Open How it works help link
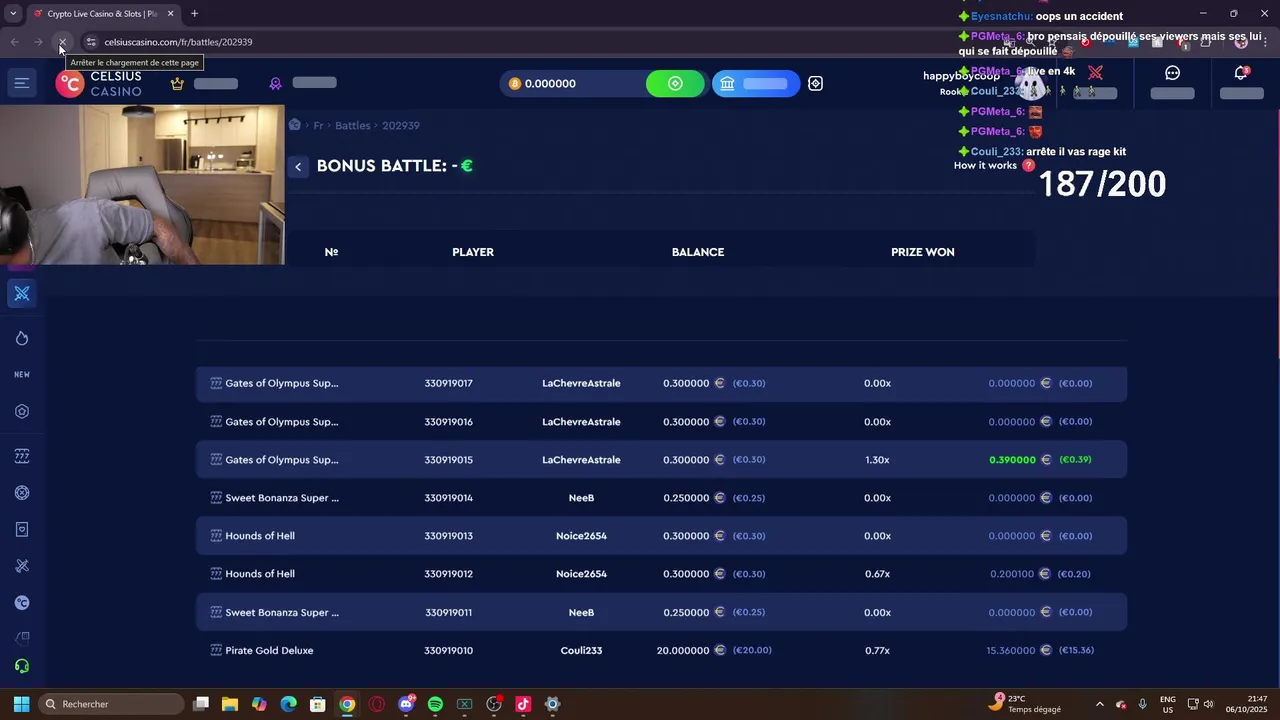 994,165
